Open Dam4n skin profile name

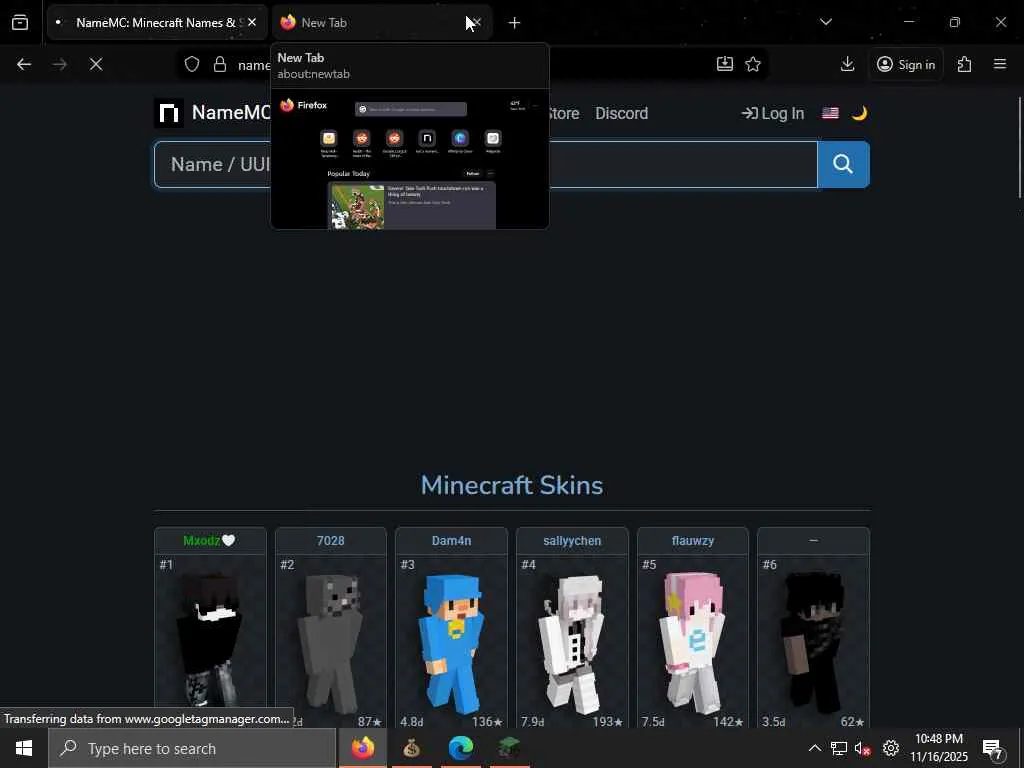[x=451, y=541]
